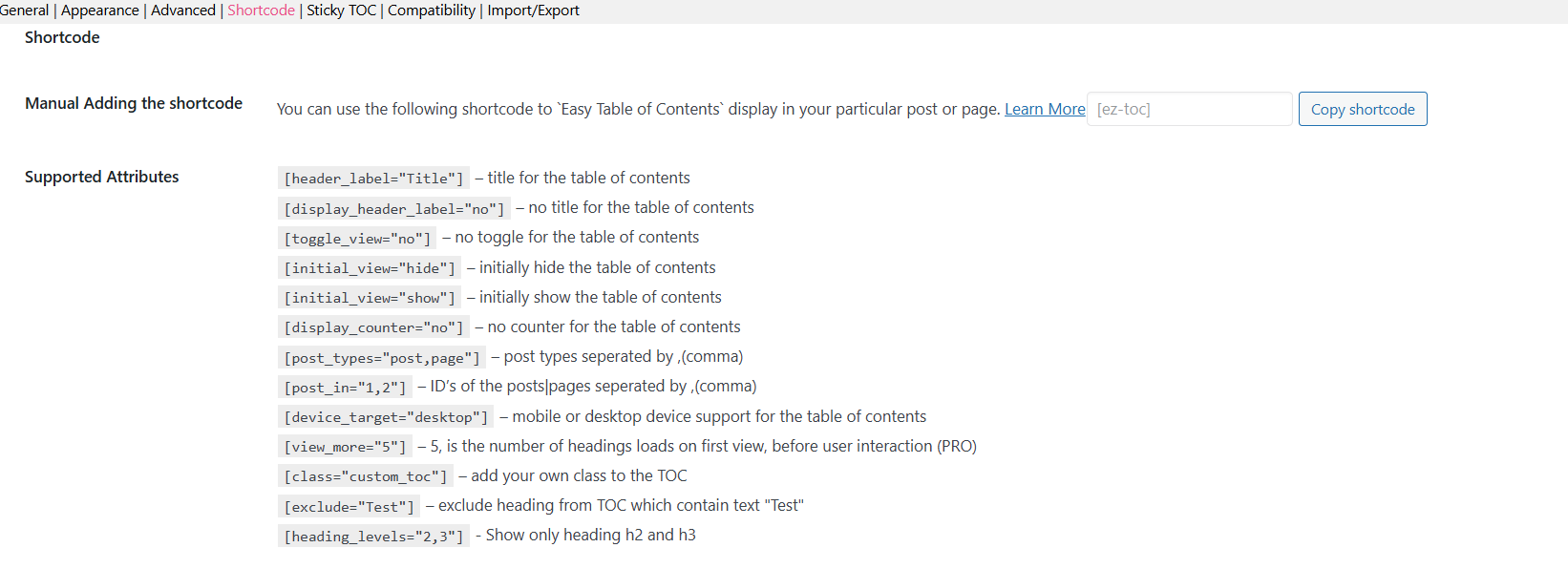Switch to the Appearance tab
This screenshot has width=1568, height=569.
[x=100, y=11]
